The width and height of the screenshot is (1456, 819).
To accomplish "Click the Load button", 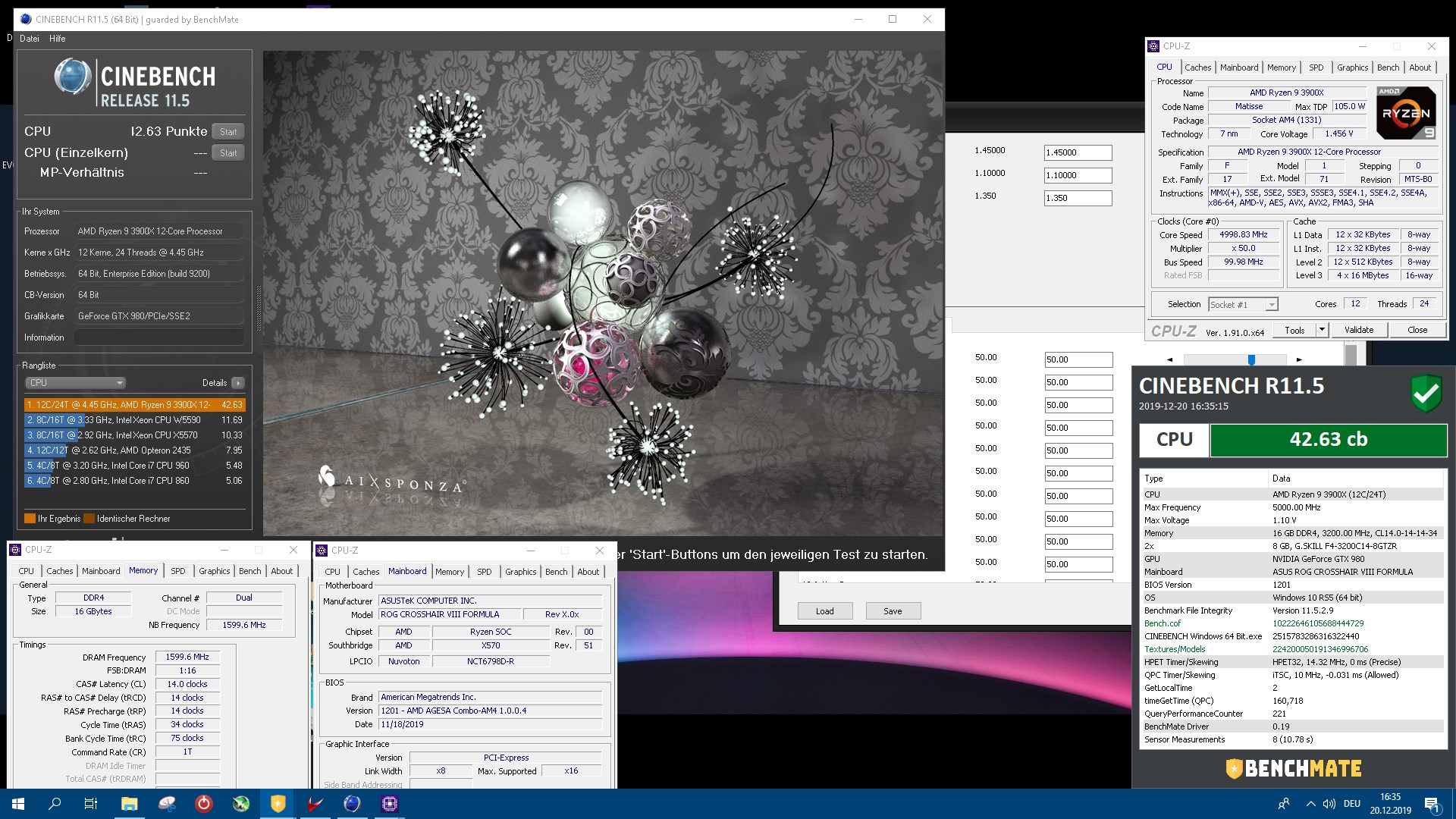I will pyautogui.click(x=824, y=611).
